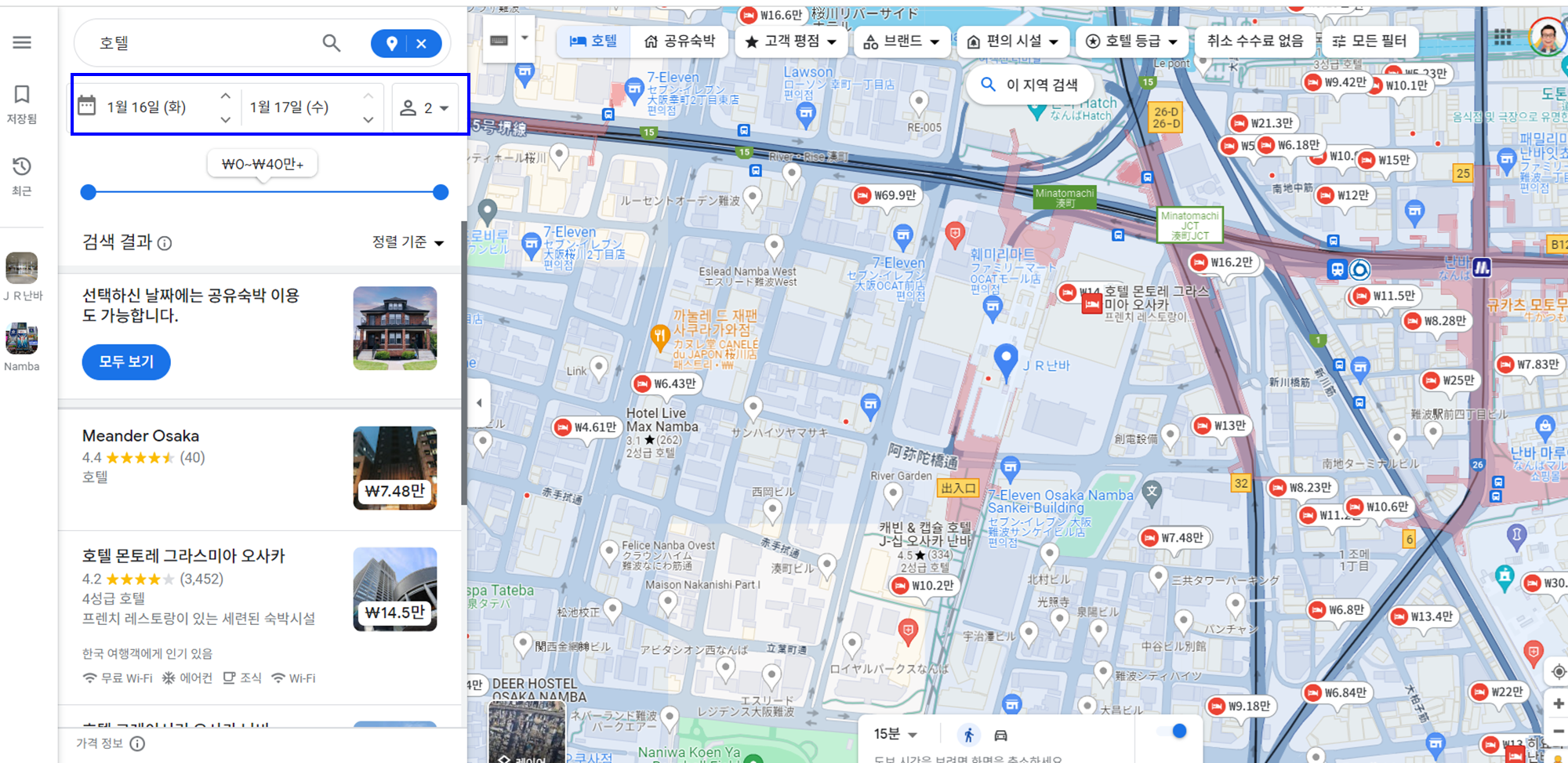Click the ₩4.61만 hotel marker on map
Viewport: 1568px width, 763px height.
click(x=586, y=427)
